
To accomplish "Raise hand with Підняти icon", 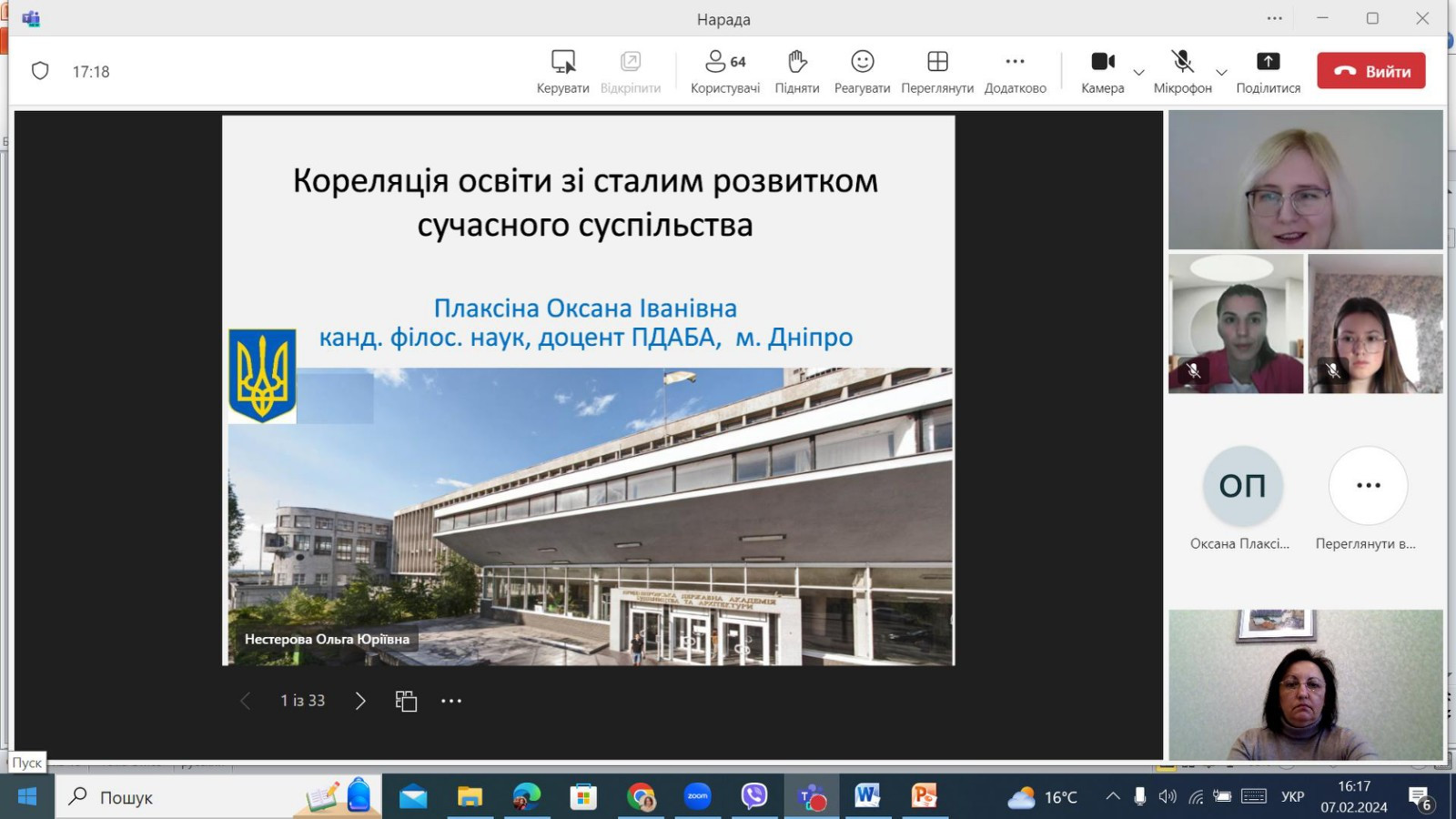I will click(796, 63).
